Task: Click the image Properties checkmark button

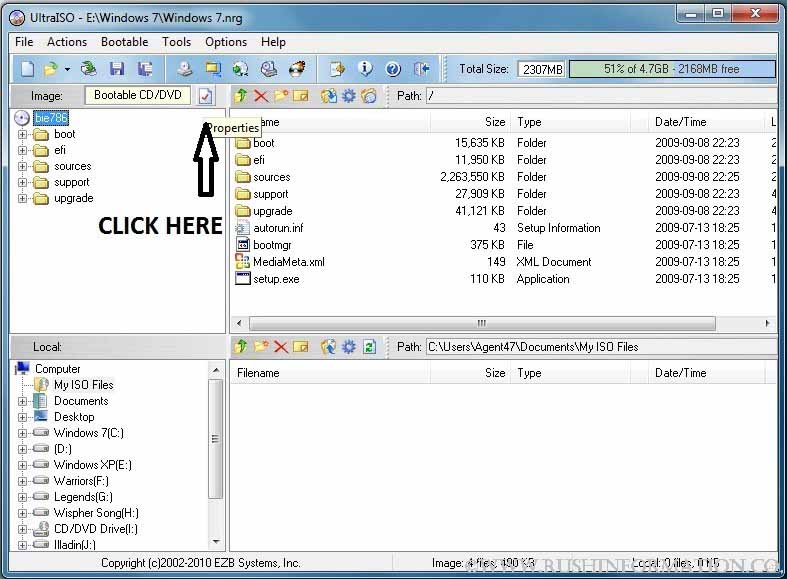Action: click(205, 95)
